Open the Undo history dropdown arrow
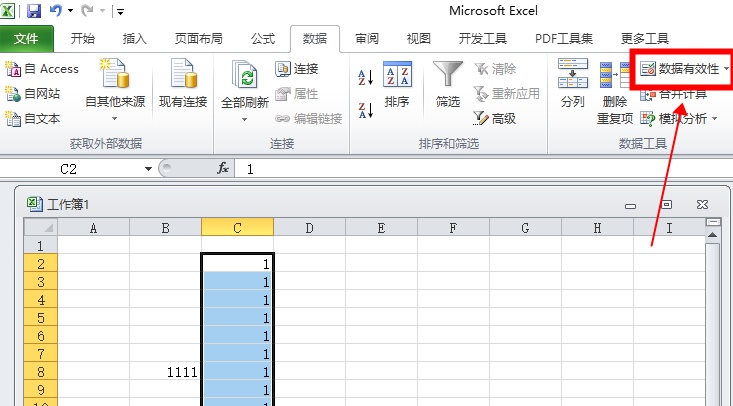Image resolution: width=733 pixels, height=406 pixels. 71,11
